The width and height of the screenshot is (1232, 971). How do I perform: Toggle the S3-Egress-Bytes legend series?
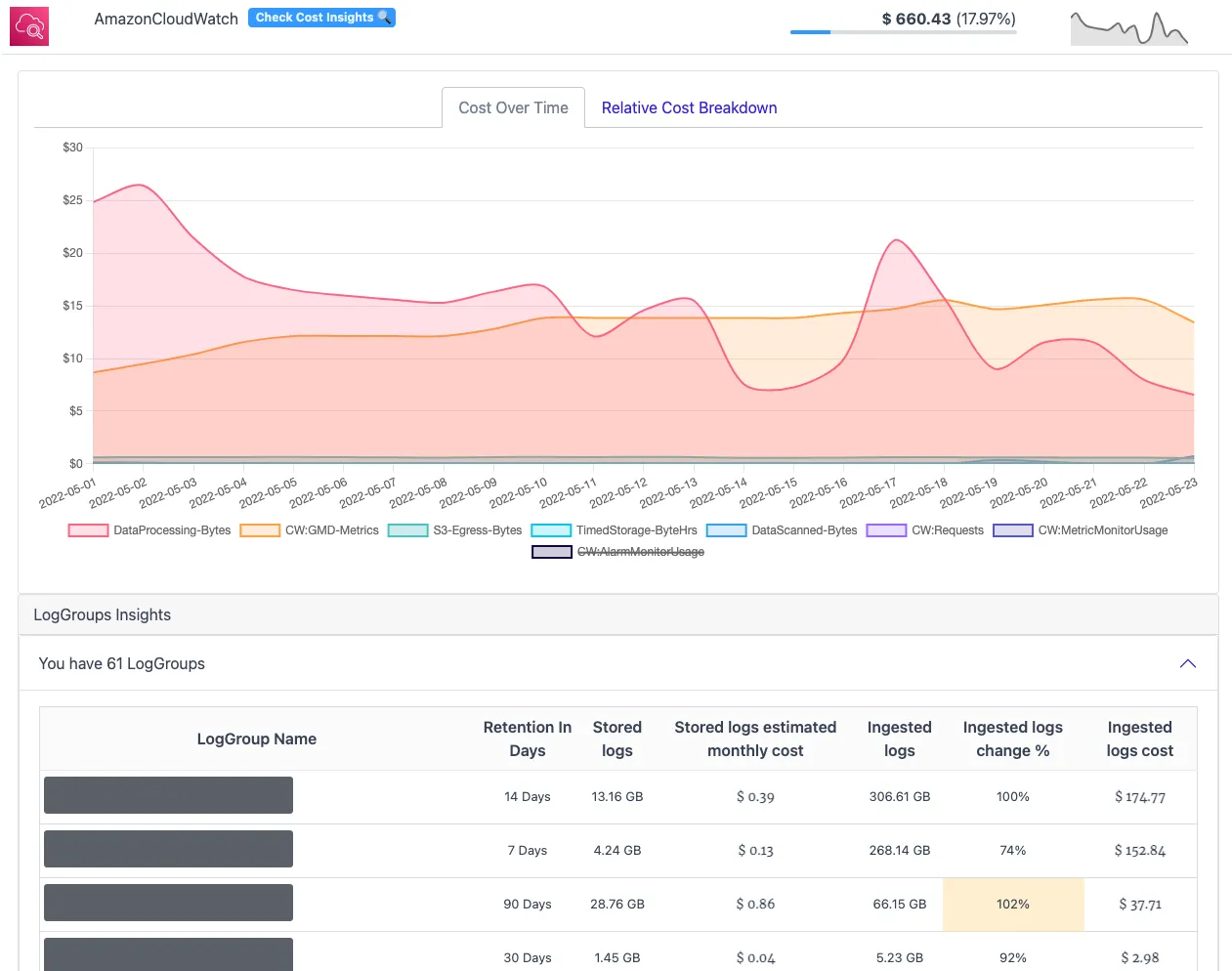point(455,530)
